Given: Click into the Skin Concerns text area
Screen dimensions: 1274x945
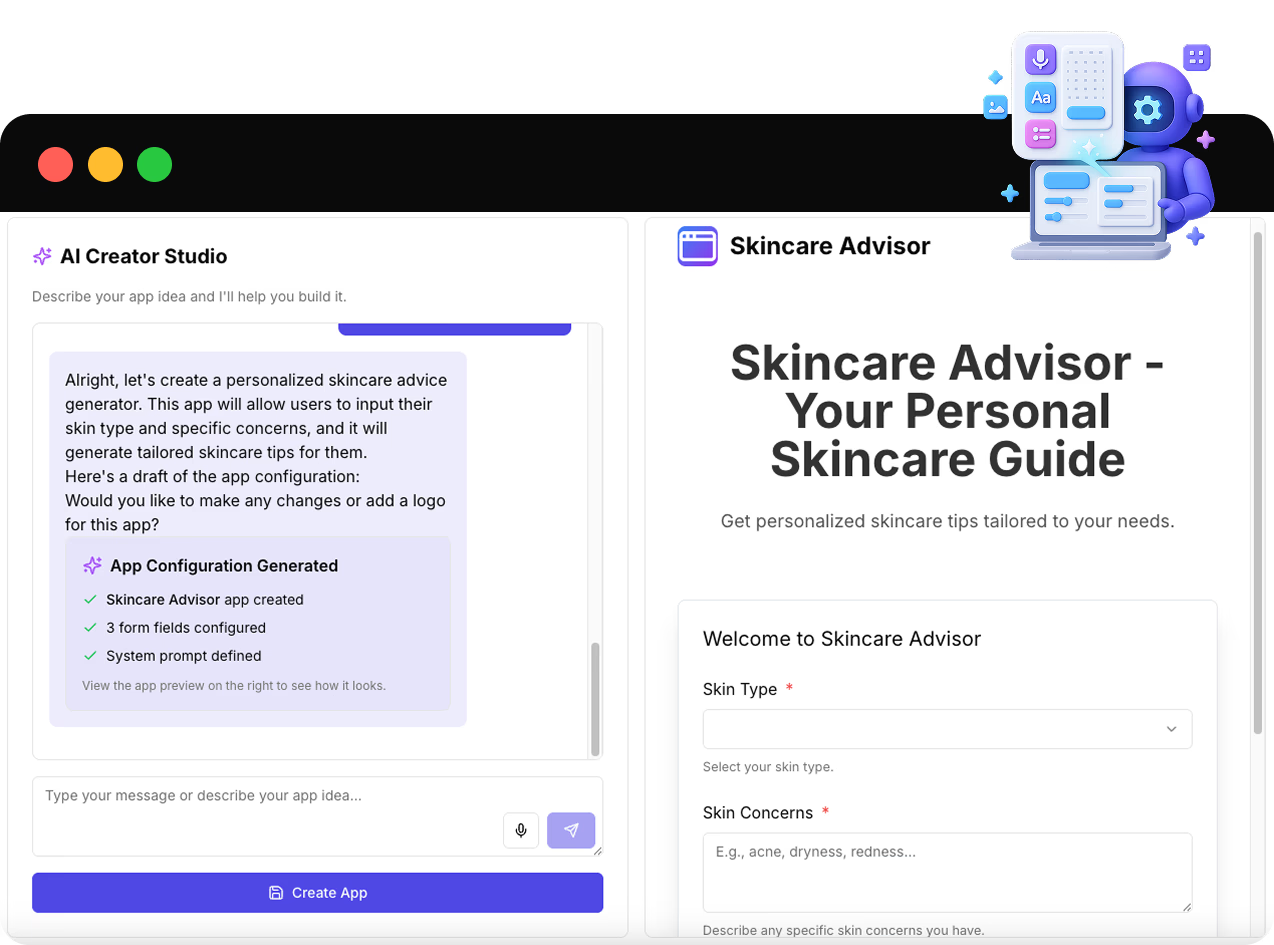Looking at the screenshot, I should click(946, 872).
